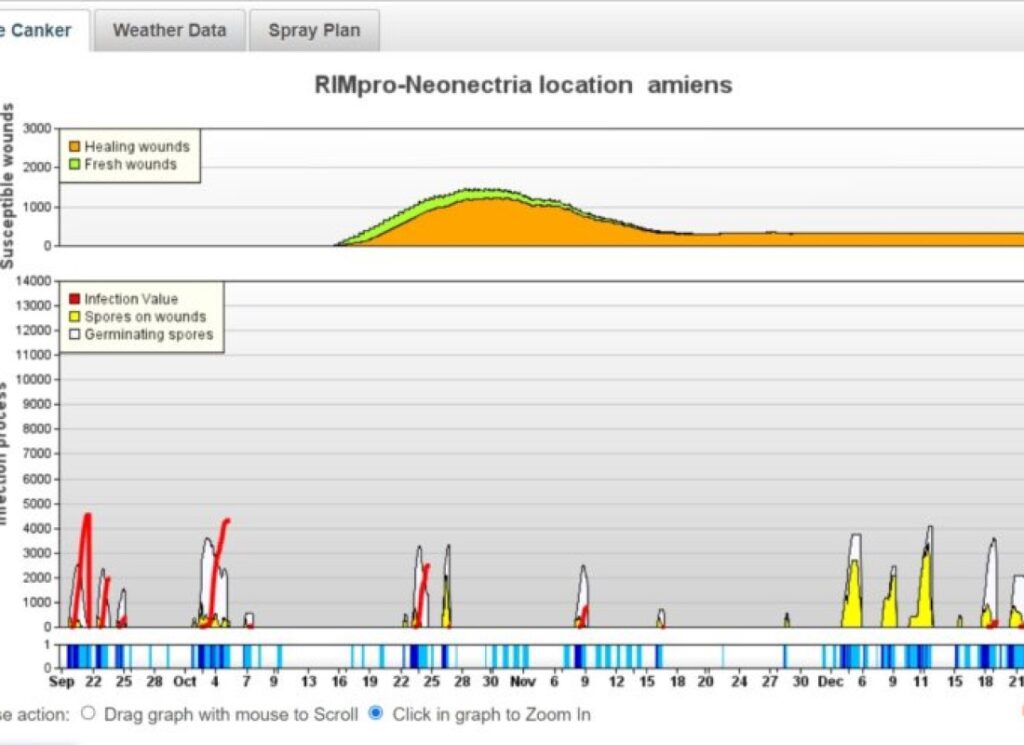Click the Fresh wounds legend label

point(131,164)
